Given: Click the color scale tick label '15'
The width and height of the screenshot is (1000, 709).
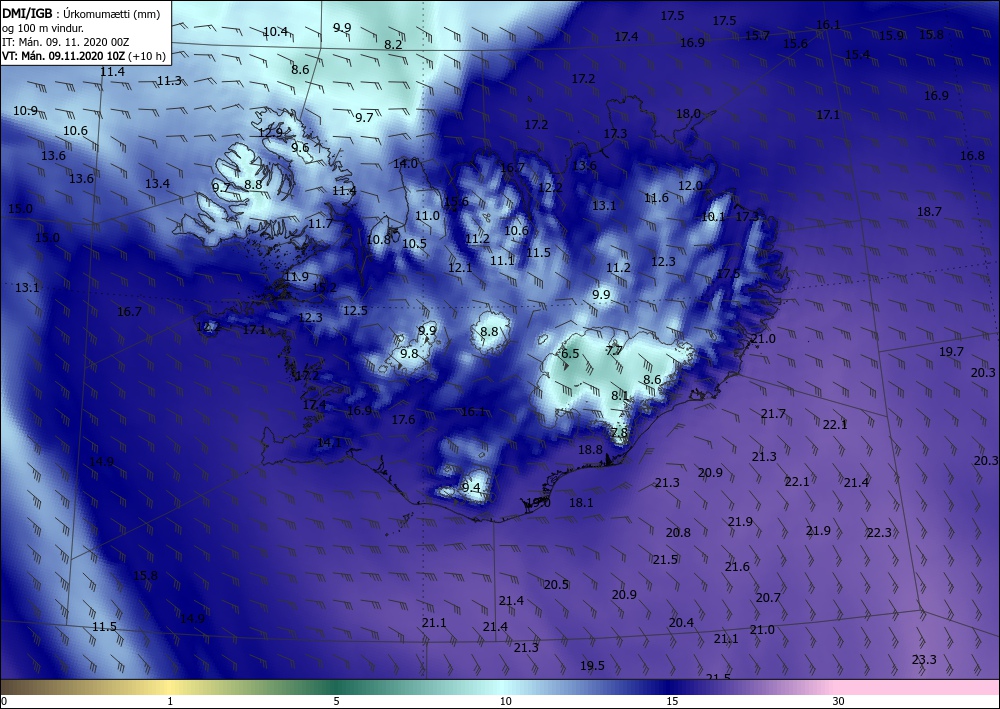Looking at the screenshot, I should pos(672,701).
